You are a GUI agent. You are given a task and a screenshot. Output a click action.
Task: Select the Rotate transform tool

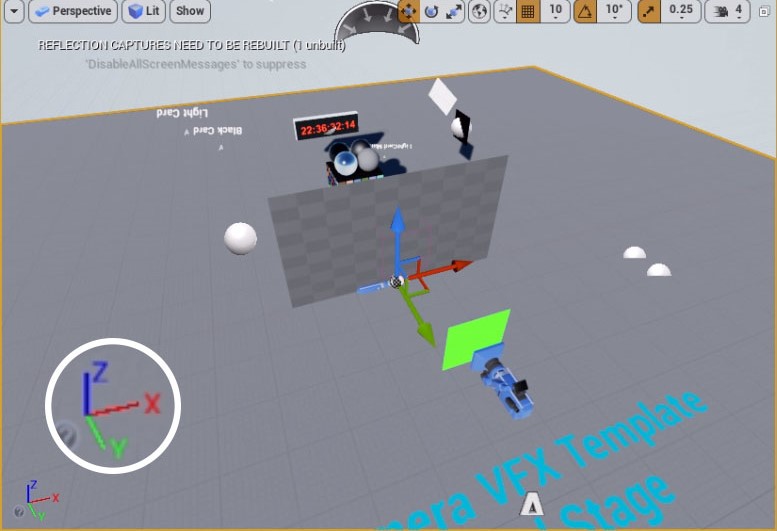[x=431, y=11]
